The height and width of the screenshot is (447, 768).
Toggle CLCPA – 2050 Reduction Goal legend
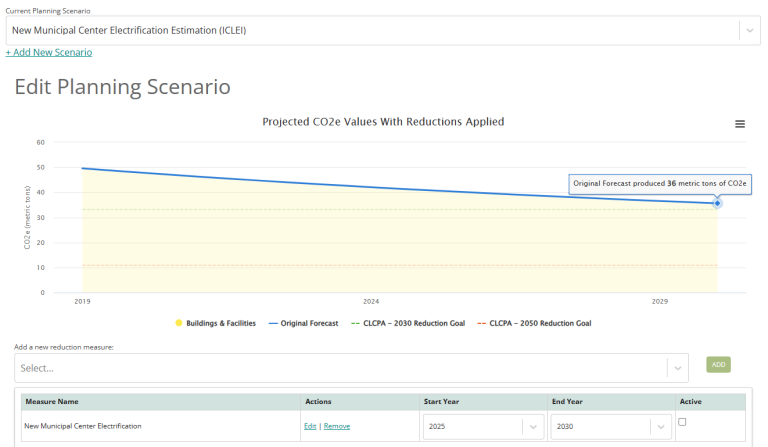[535, 323]
